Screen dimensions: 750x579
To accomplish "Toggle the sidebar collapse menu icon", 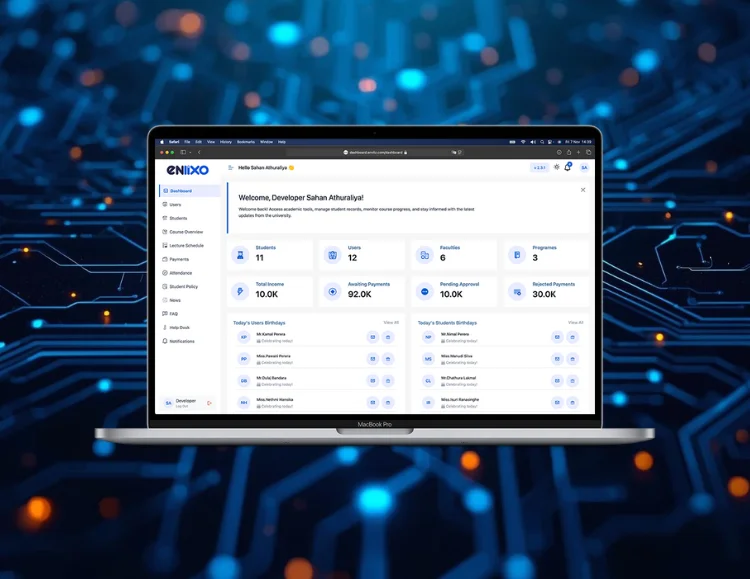I will click(231, 168).
